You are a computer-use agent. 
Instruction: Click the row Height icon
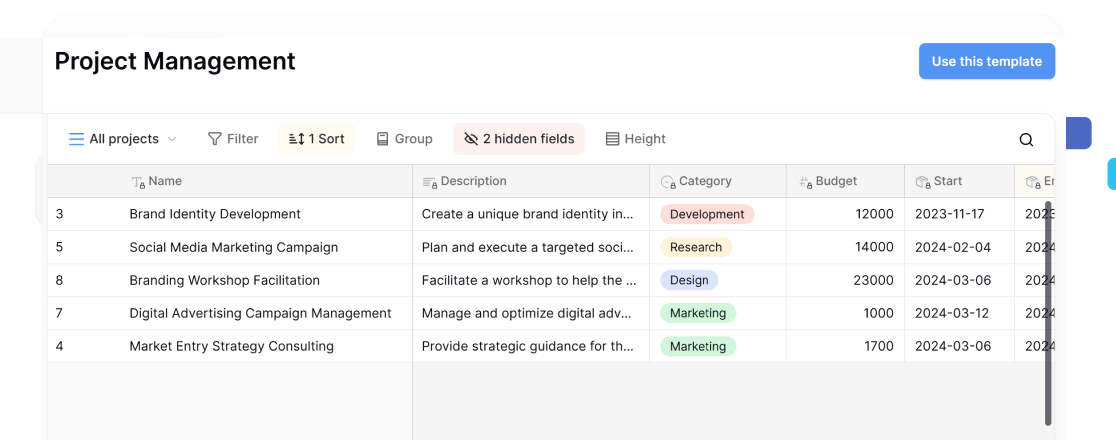612,139
